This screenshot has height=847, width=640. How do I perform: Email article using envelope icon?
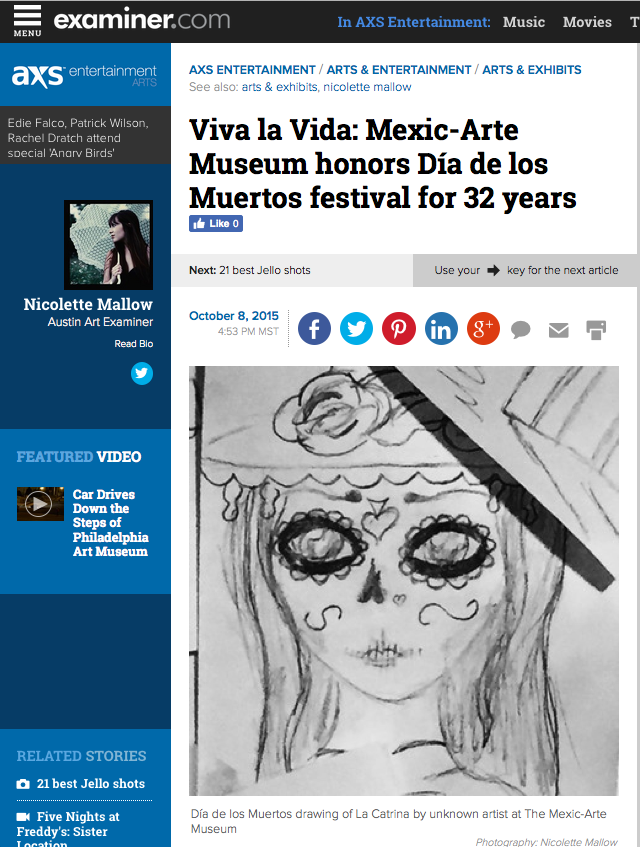pos(558,330)
